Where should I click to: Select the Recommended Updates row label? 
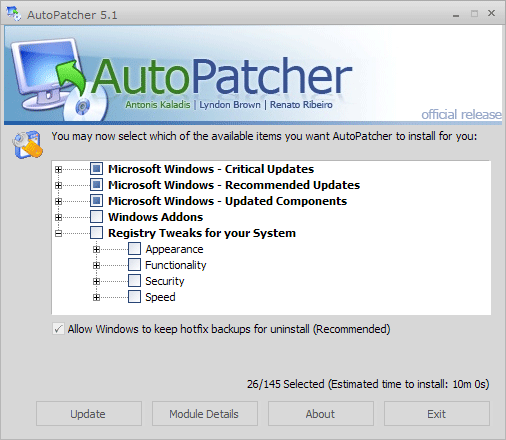point(234,185)
